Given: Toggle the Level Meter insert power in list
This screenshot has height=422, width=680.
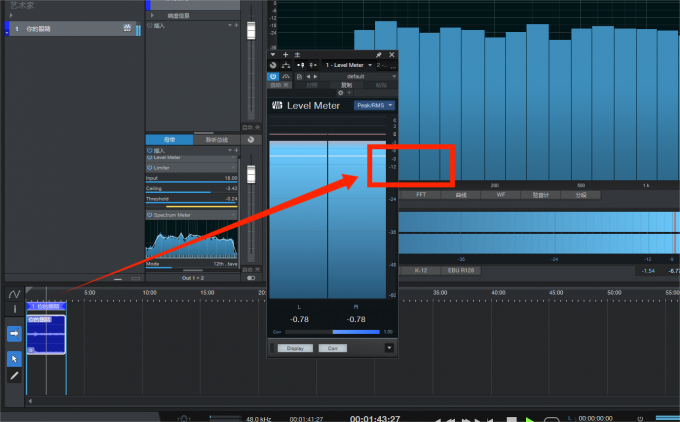Looking at the screenshot, I should point(150,158).
